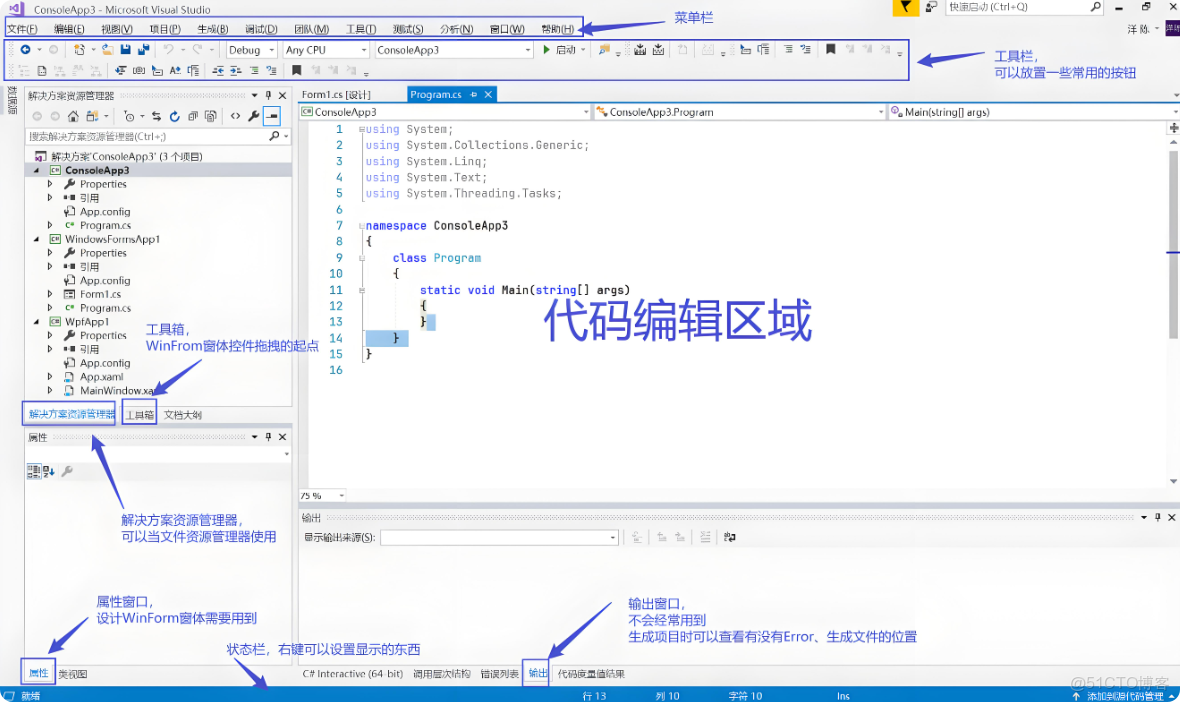
Task: Click the Home icon in Solution Explorer toolbar
Action: [x=73, y=115]
